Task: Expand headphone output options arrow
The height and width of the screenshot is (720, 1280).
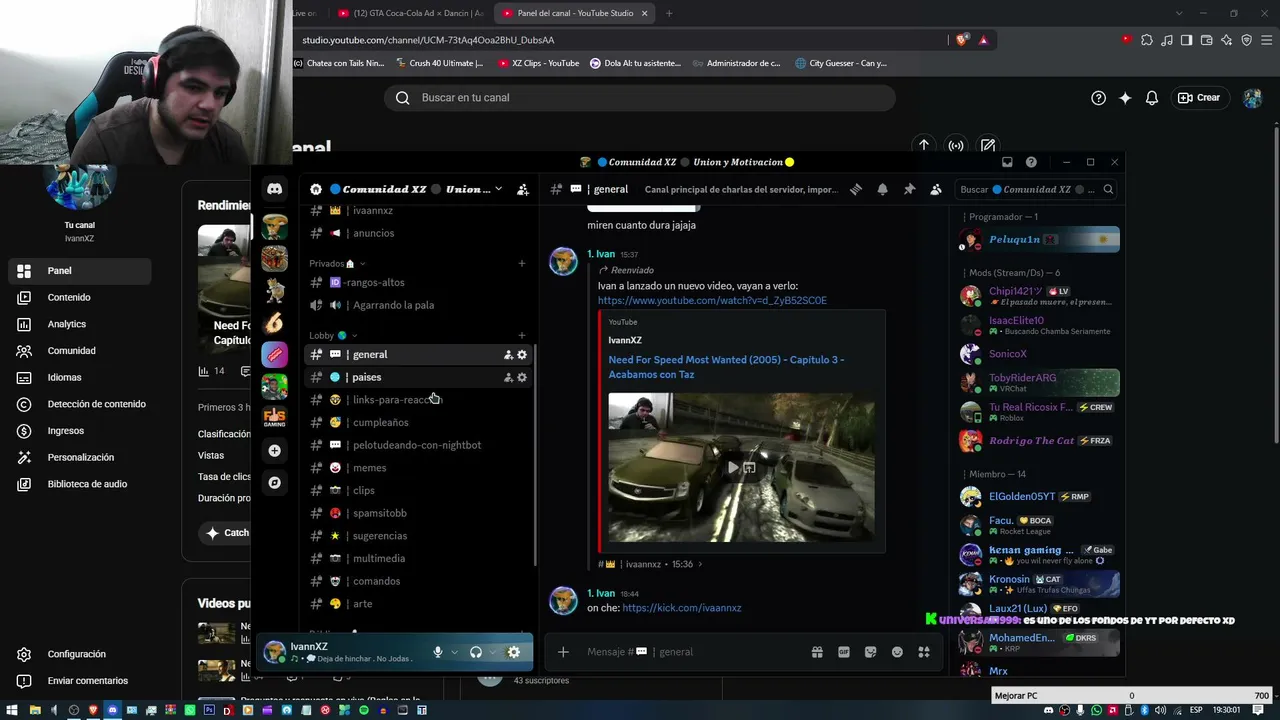Action: (493, 652)
